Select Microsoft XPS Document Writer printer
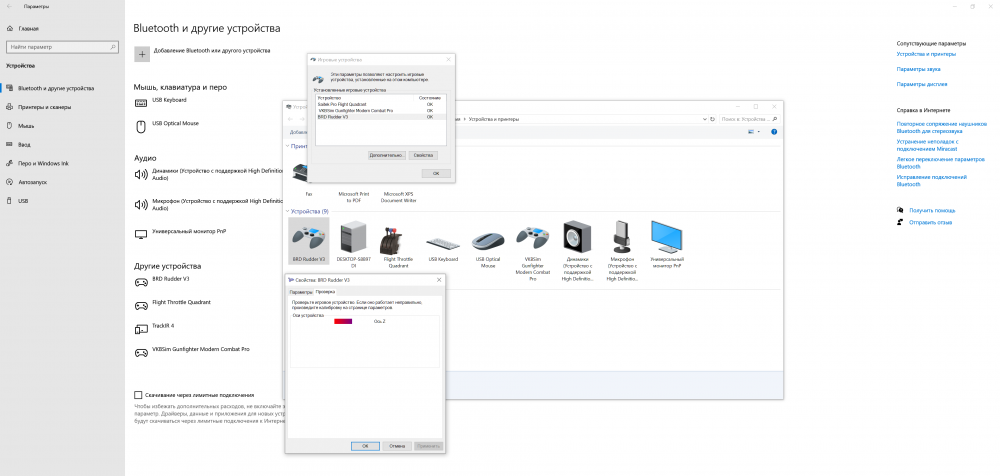The height and width of the screenshot is (476, 1000). [400, 196]
